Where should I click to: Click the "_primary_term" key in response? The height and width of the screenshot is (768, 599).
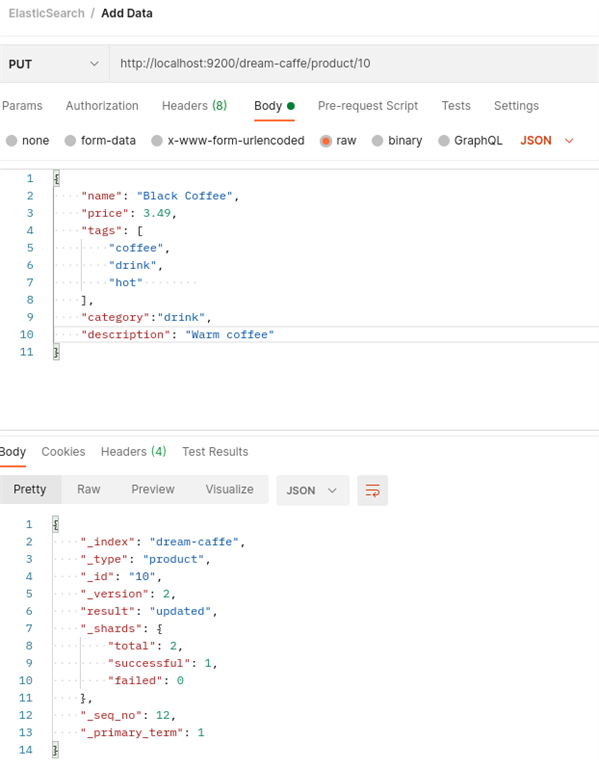[x=132, y=733]
